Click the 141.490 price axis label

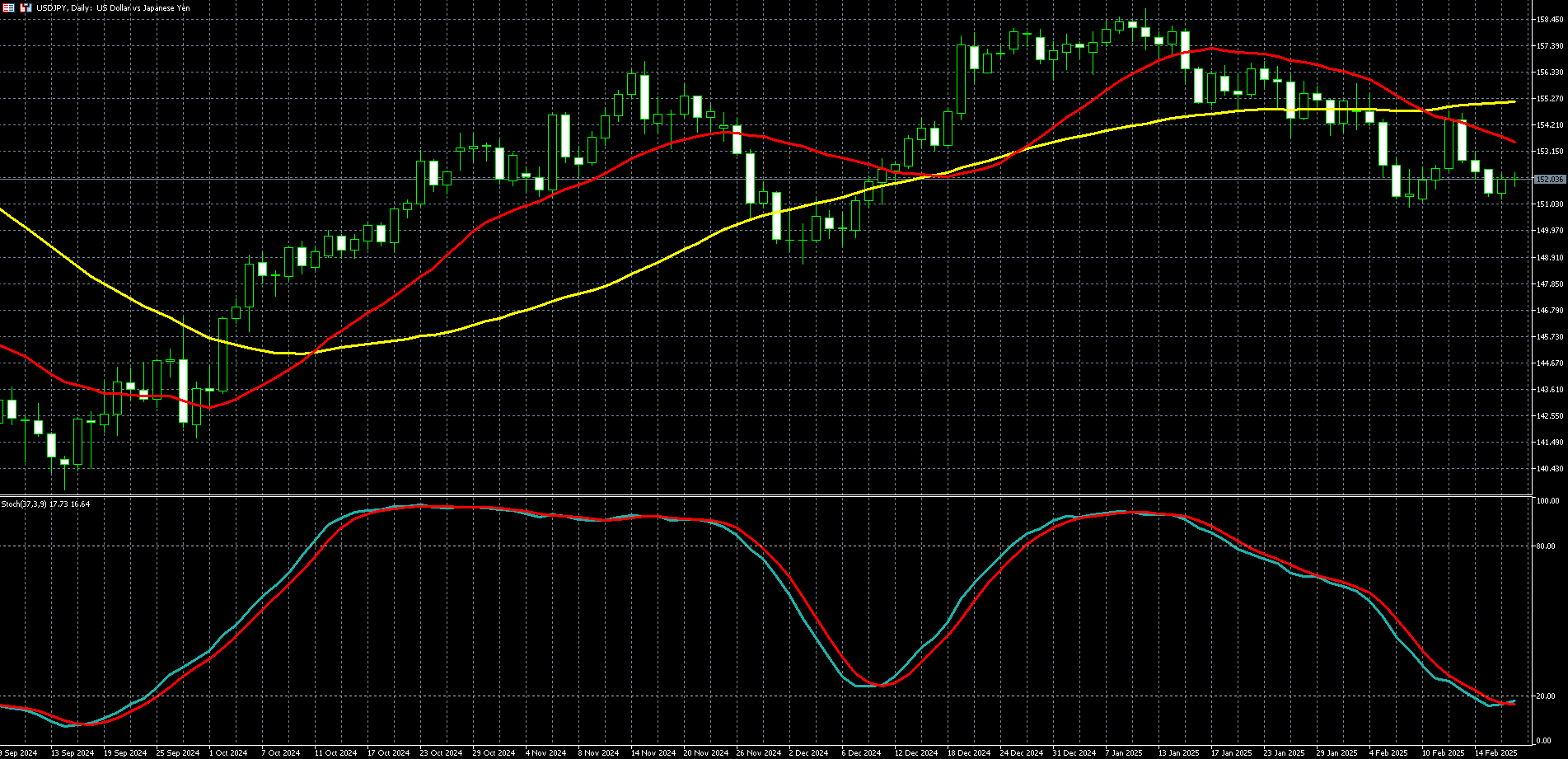[1551, 443]
